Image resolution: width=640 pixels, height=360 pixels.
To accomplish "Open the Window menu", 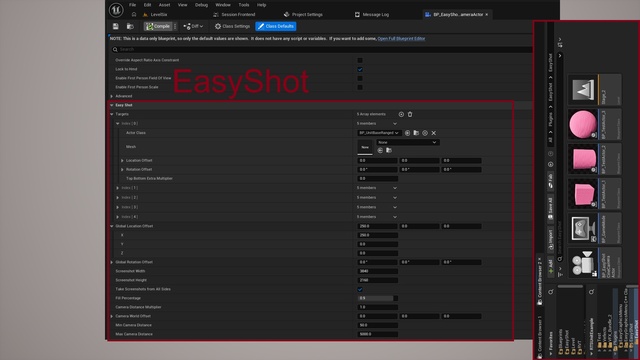I will pyautogui.click(x=223, y=5).
